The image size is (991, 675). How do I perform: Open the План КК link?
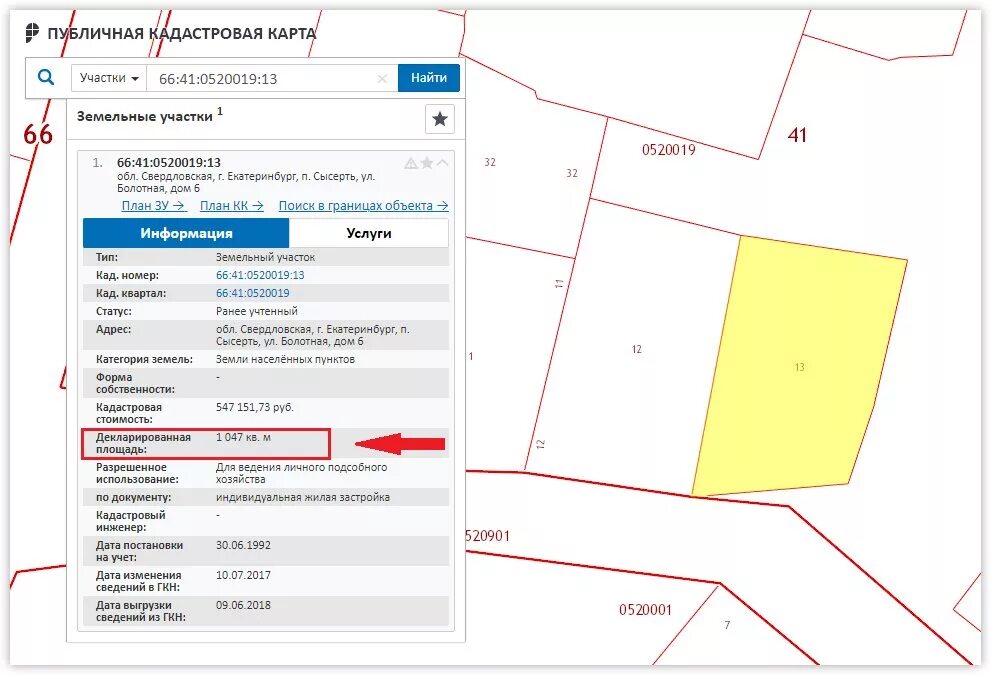[232, 205]
